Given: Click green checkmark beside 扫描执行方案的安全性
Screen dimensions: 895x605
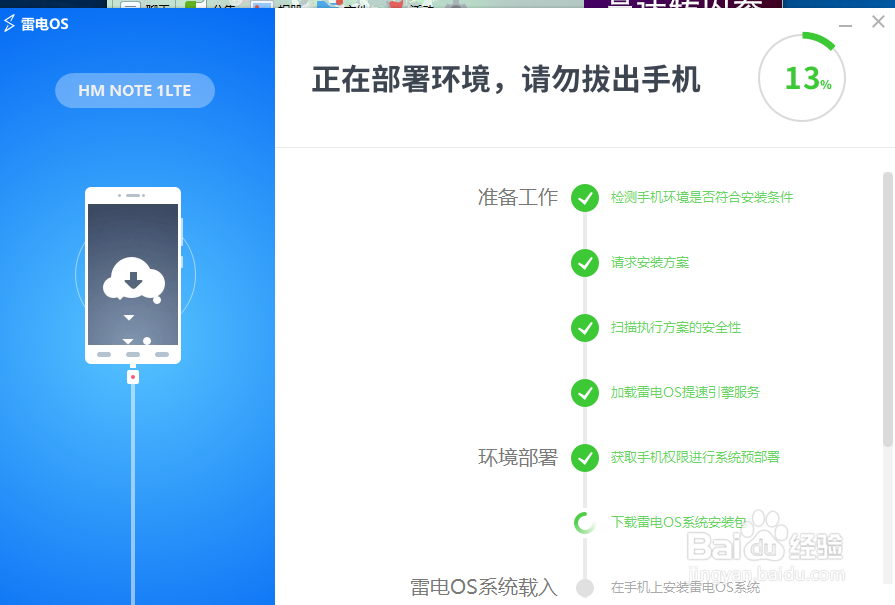Looking at the screenshot, I should click(x=585, y=328).
